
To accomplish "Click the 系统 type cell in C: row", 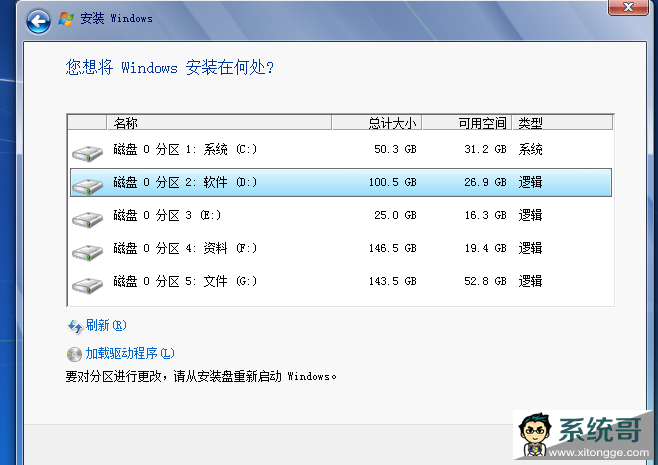I will [530, 149].
